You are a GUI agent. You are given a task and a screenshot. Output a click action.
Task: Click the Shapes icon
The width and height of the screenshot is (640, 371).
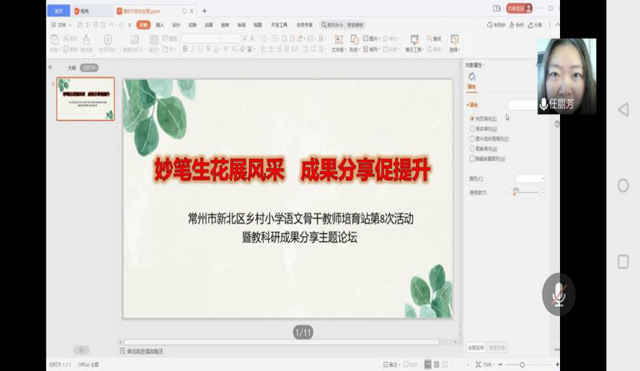(354, 40)
